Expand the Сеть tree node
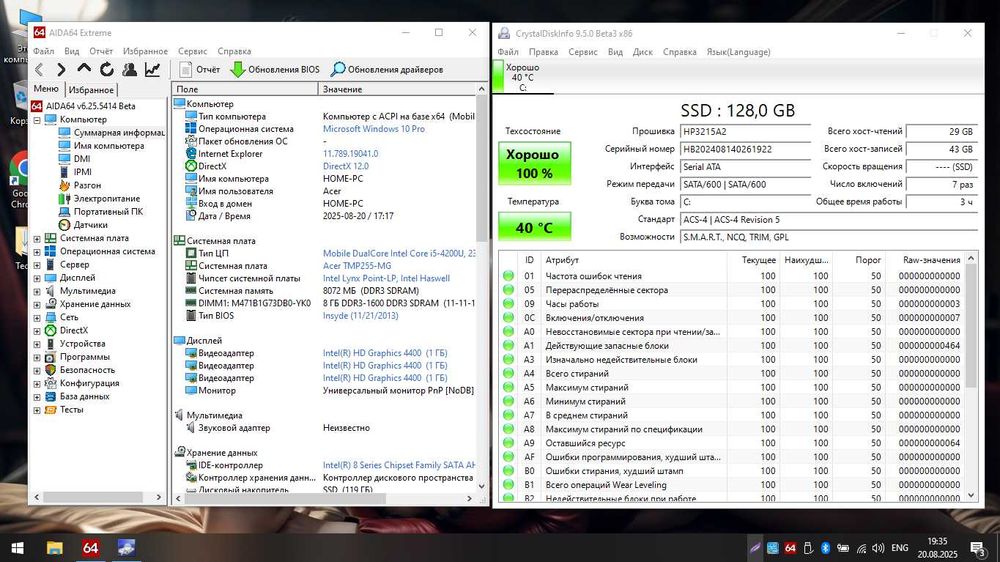1000x562 pixels. click(x=37, y=318)
